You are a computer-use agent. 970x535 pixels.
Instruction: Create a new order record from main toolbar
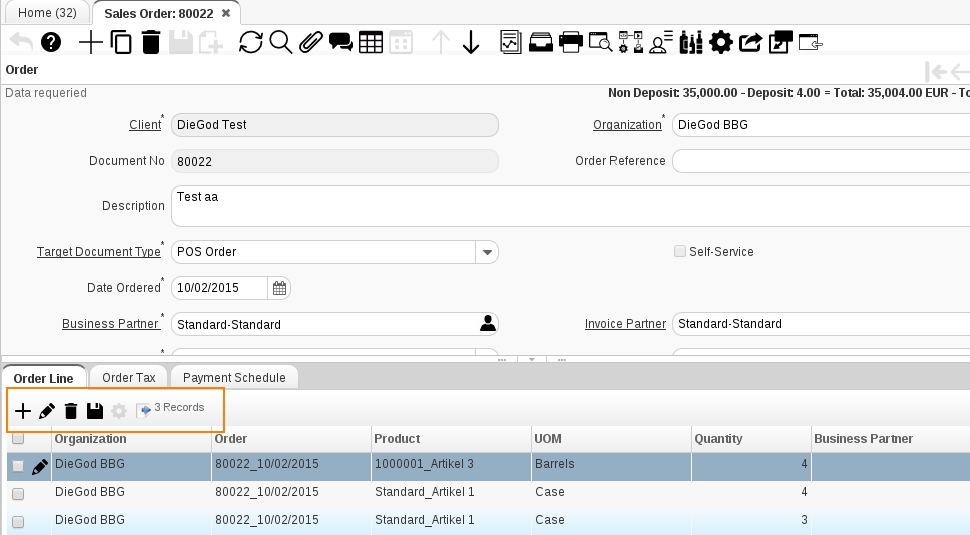click(x=90, y=42)
